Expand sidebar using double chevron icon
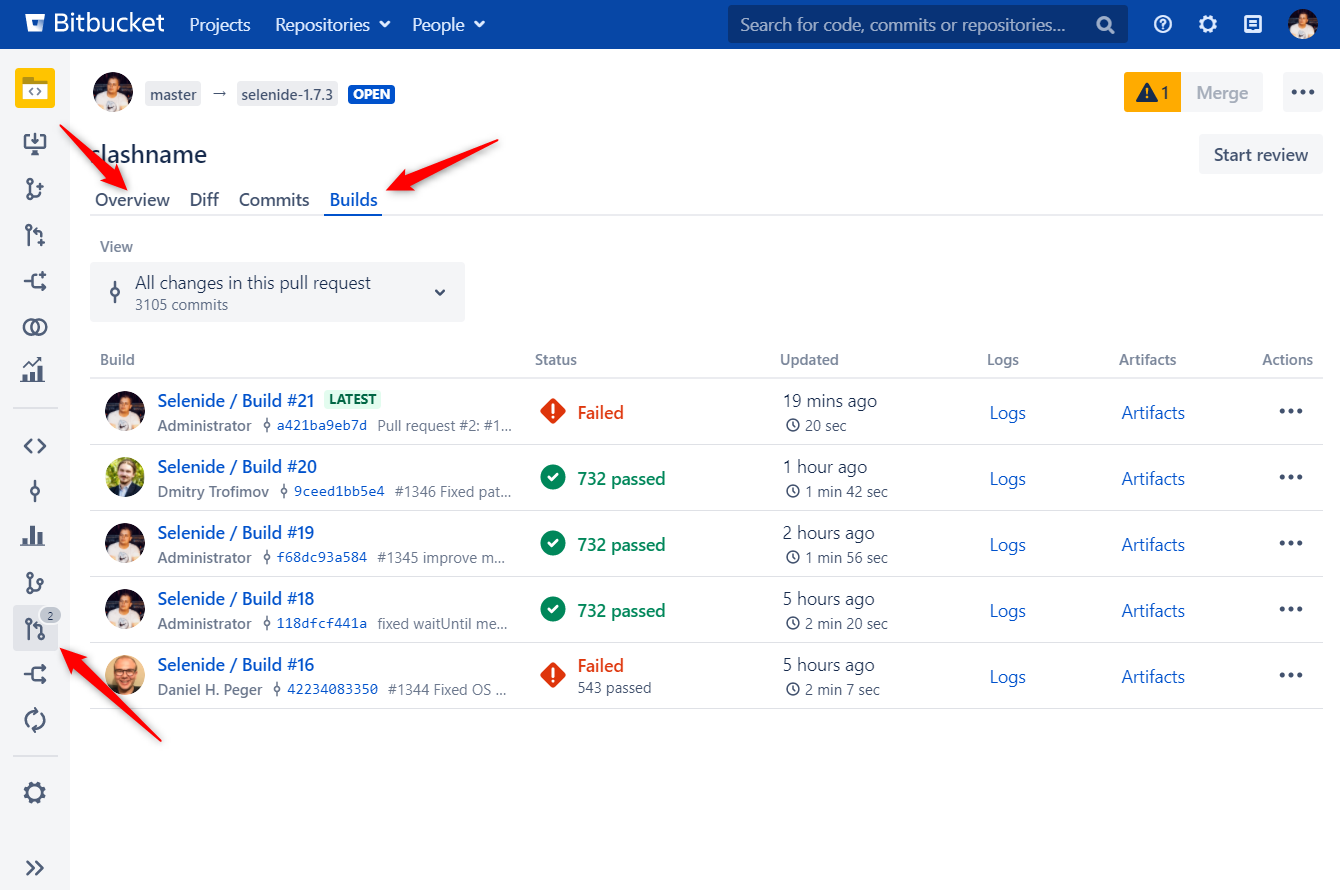This screenshot has width=1340, height=890. [x=35, y=868]
